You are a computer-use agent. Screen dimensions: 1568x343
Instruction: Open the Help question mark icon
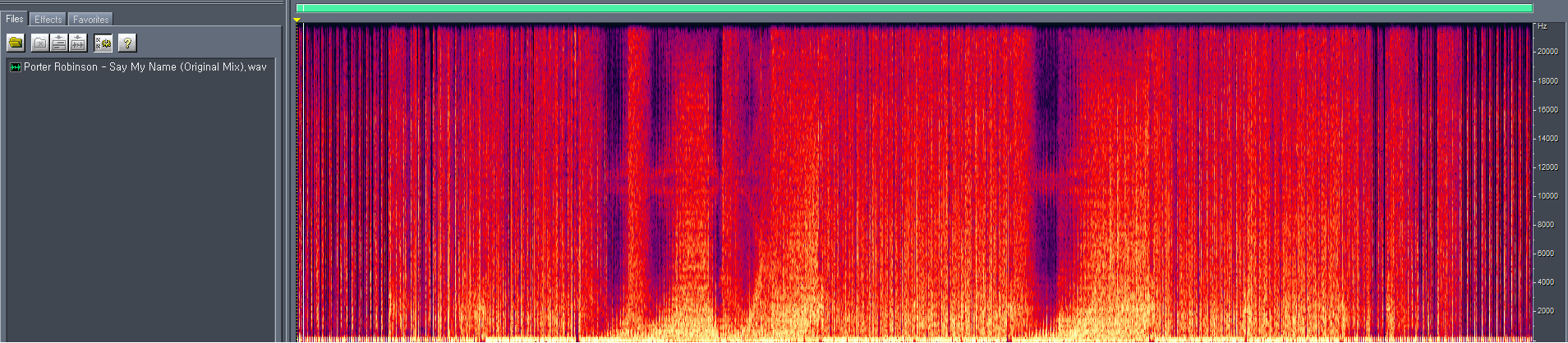coord(126,43)
